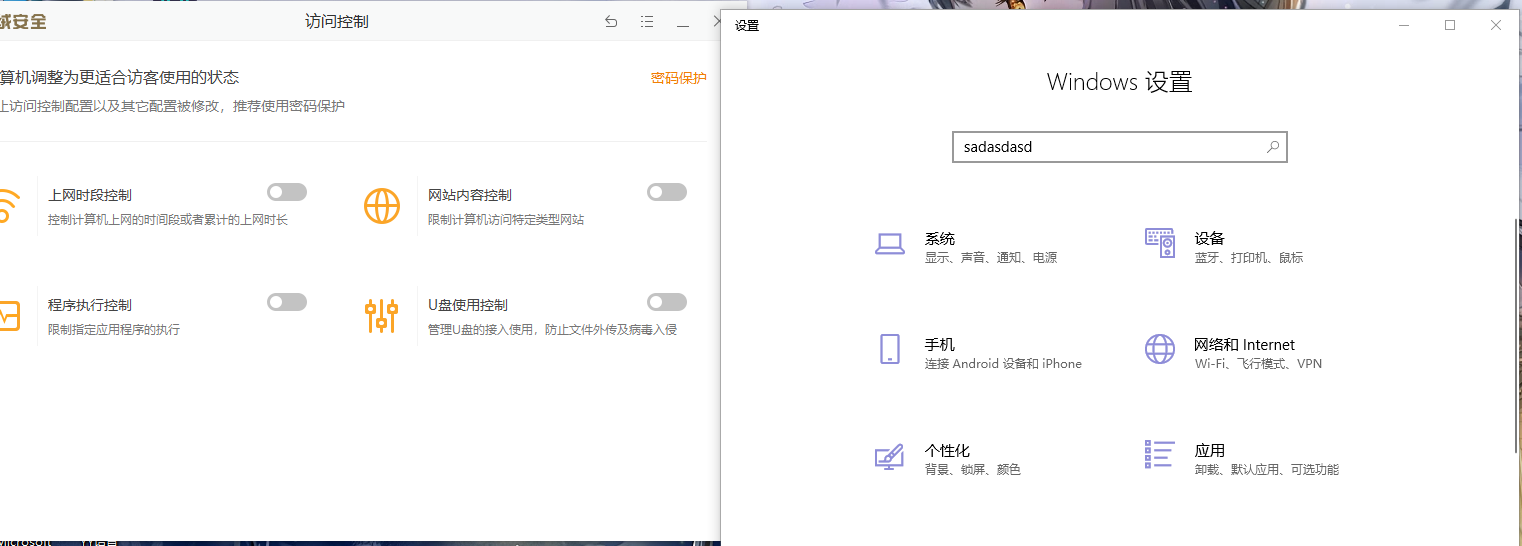Click the 应用 list icon
Viewport: 1522px width, 546px height.
(x=1160, y=454)
